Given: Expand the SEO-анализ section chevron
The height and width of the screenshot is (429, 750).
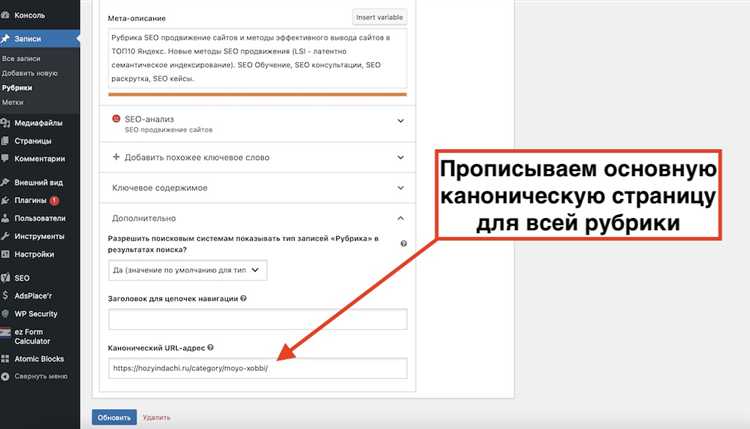Looking at the screenshot, I should click(400, 121).
